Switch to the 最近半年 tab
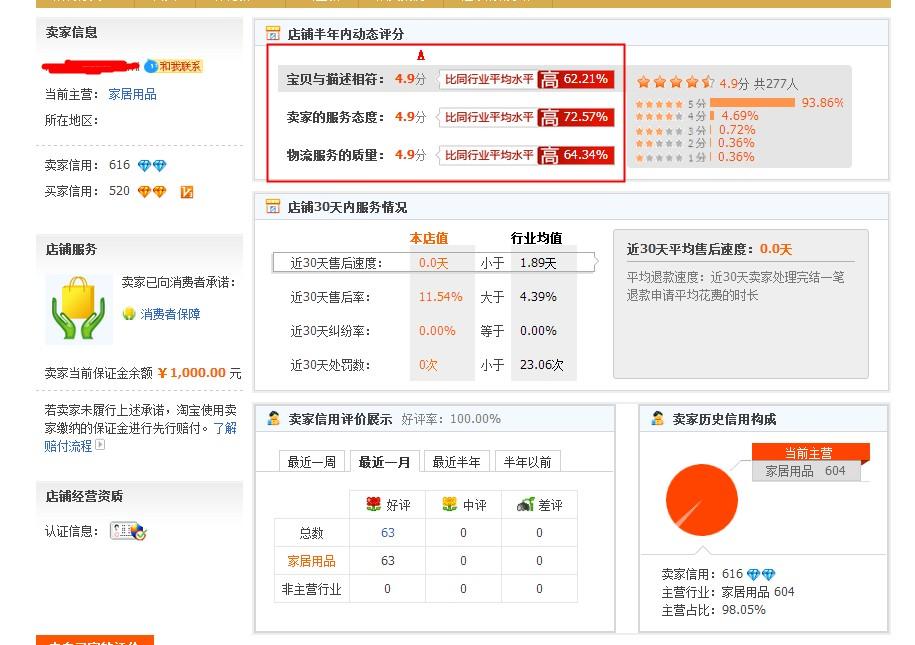This screenshot has width=915, height=645. coord(456,462)
